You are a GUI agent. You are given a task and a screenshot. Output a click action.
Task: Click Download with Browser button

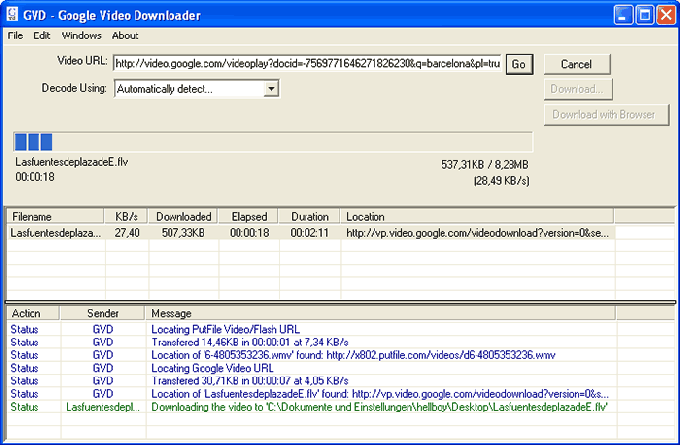click(x=606, y=115)
